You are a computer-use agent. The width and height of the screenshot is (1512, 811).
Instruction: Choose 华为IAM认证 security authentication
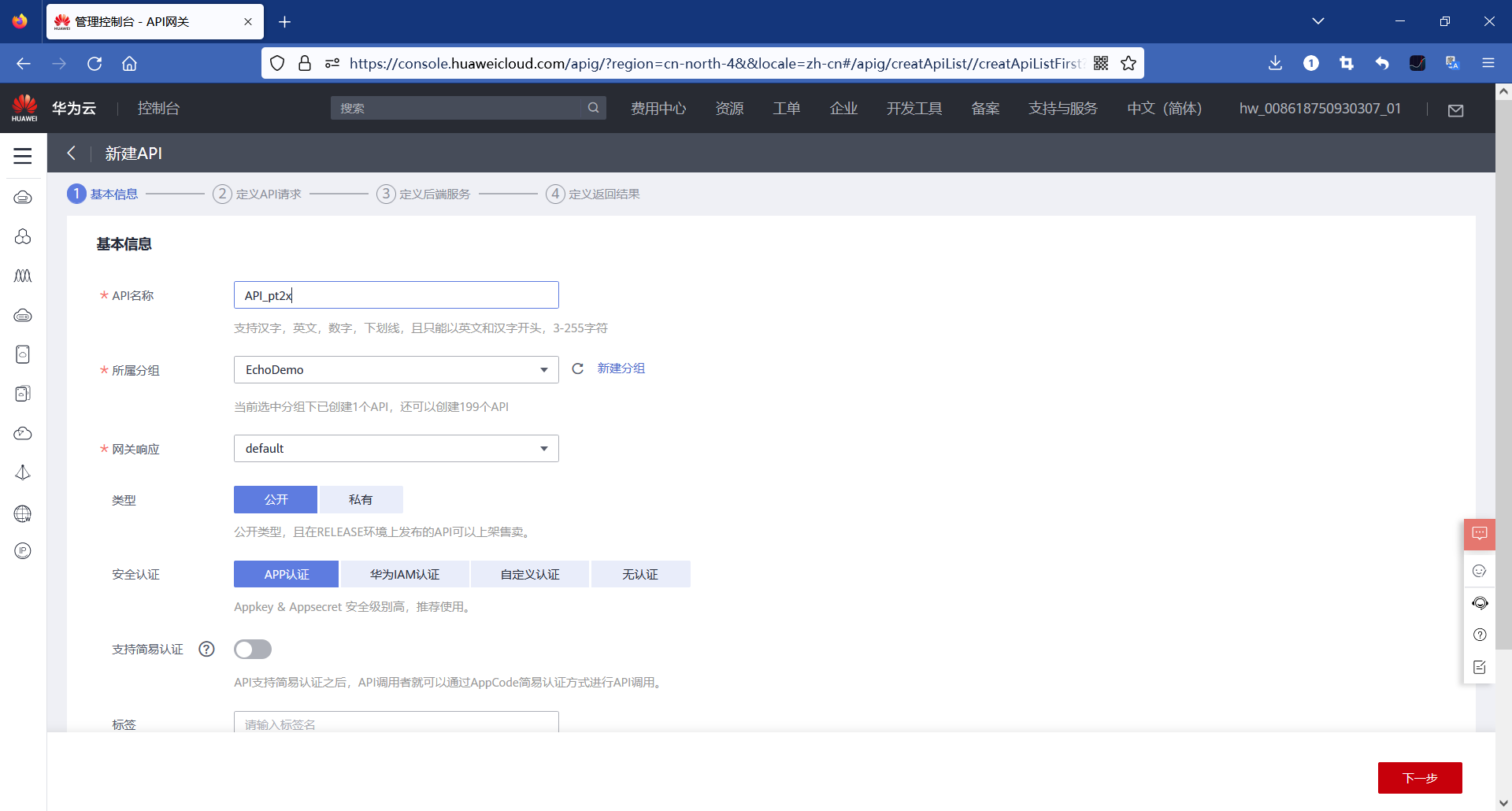[405, 574]
